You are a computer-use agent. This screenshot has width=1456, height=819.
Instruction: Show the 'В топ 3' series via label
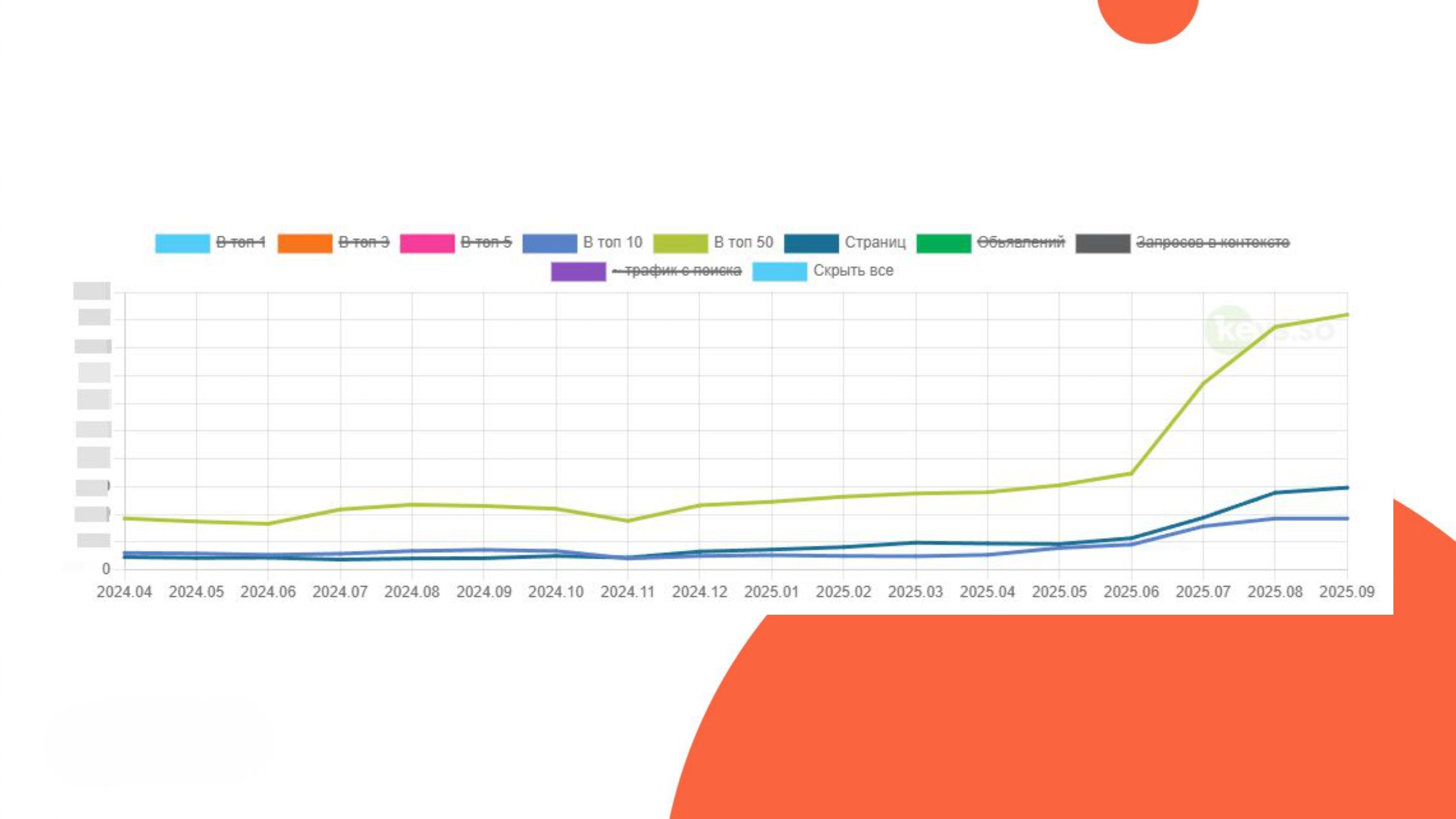point(364,243)
